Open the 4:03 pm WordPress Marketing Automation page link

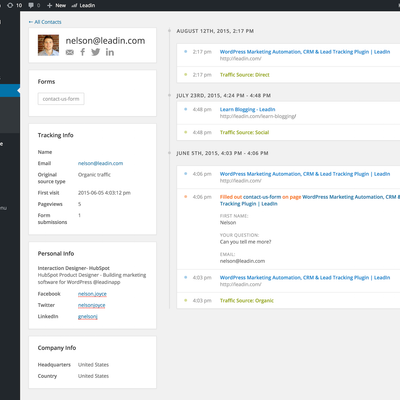305,278
